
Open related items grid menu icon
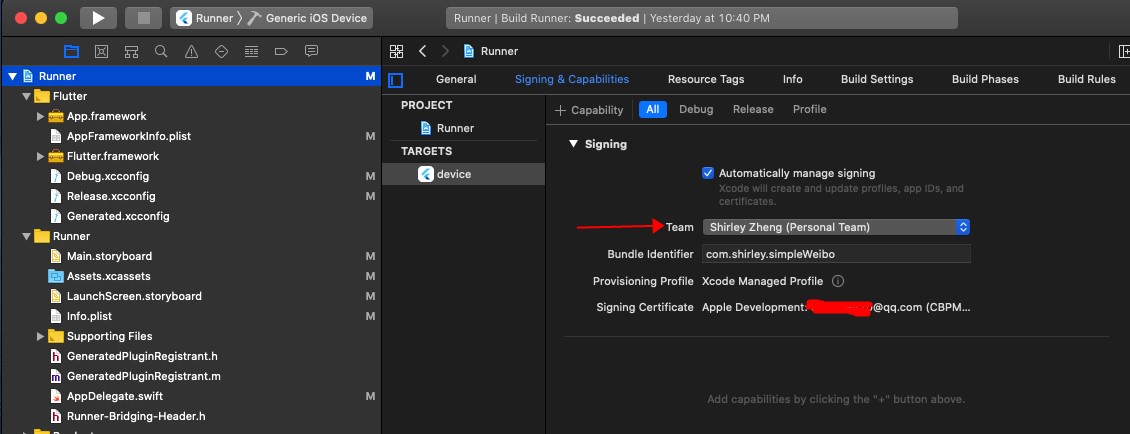396,51
